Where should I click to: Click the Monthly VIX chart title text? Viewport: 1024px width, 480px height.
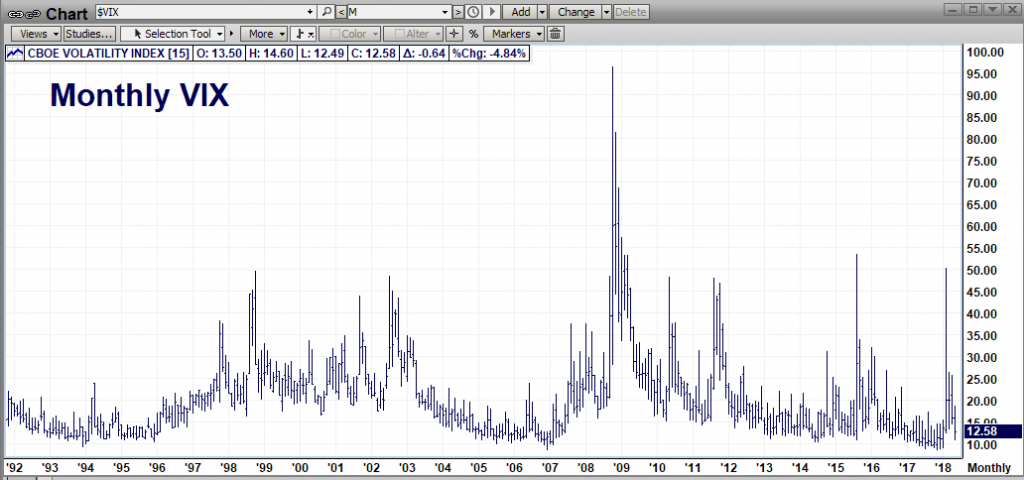(140, 96)
